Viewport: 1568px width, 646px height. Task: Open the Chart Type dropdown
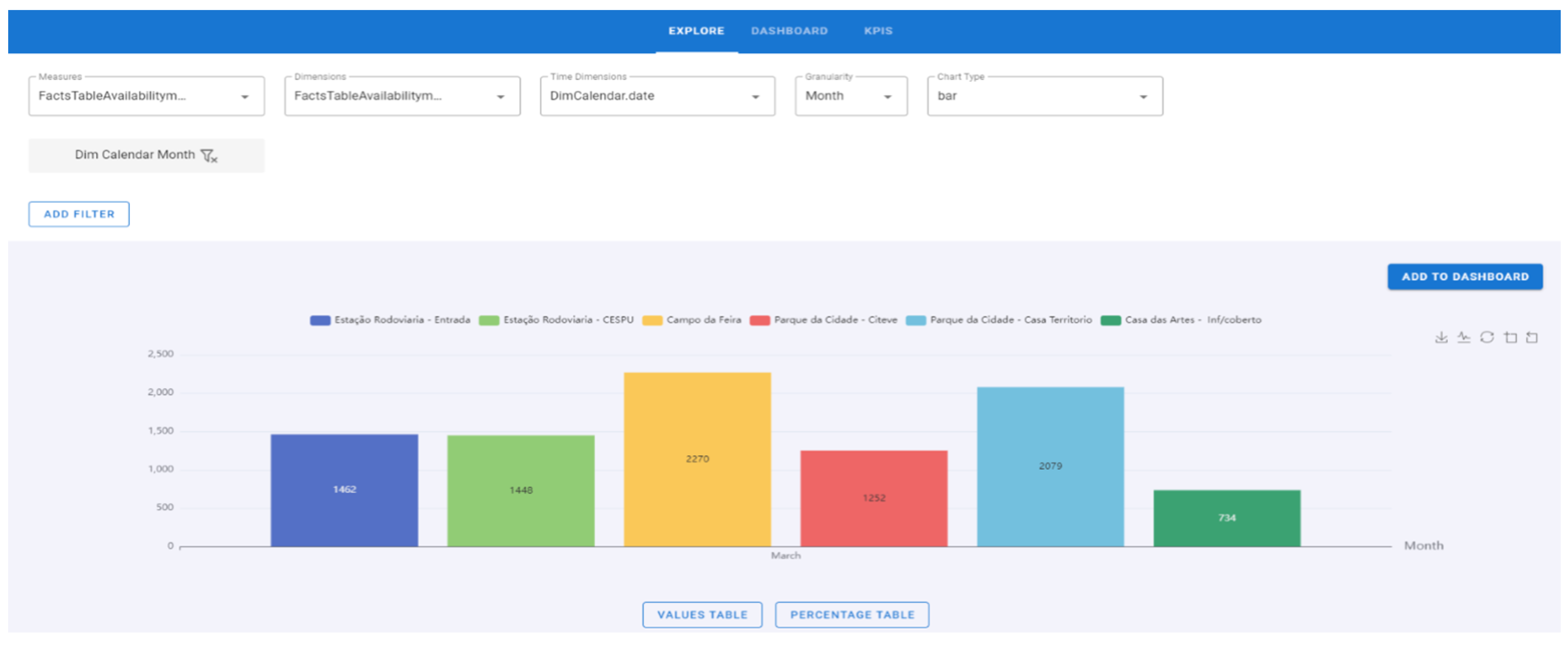point(1044,96)
